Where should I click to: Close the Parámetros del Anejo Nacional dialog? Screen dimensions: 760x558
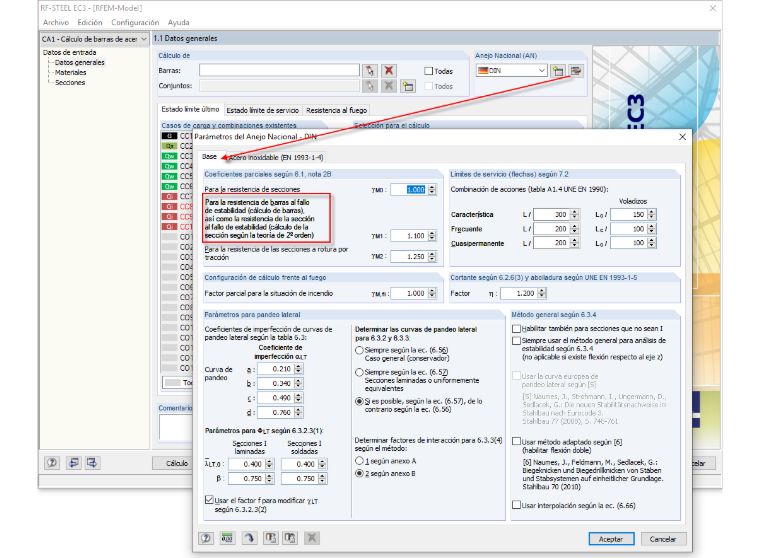click(x=682, y=137)
